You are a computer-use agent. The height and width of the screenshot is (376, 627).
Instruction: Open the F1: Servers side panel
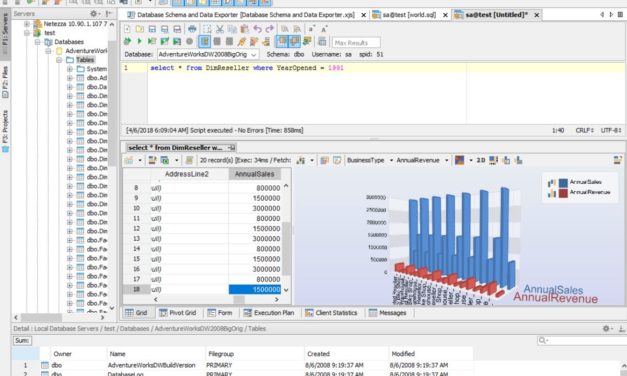pyautogui.click(x=5, y=35)
